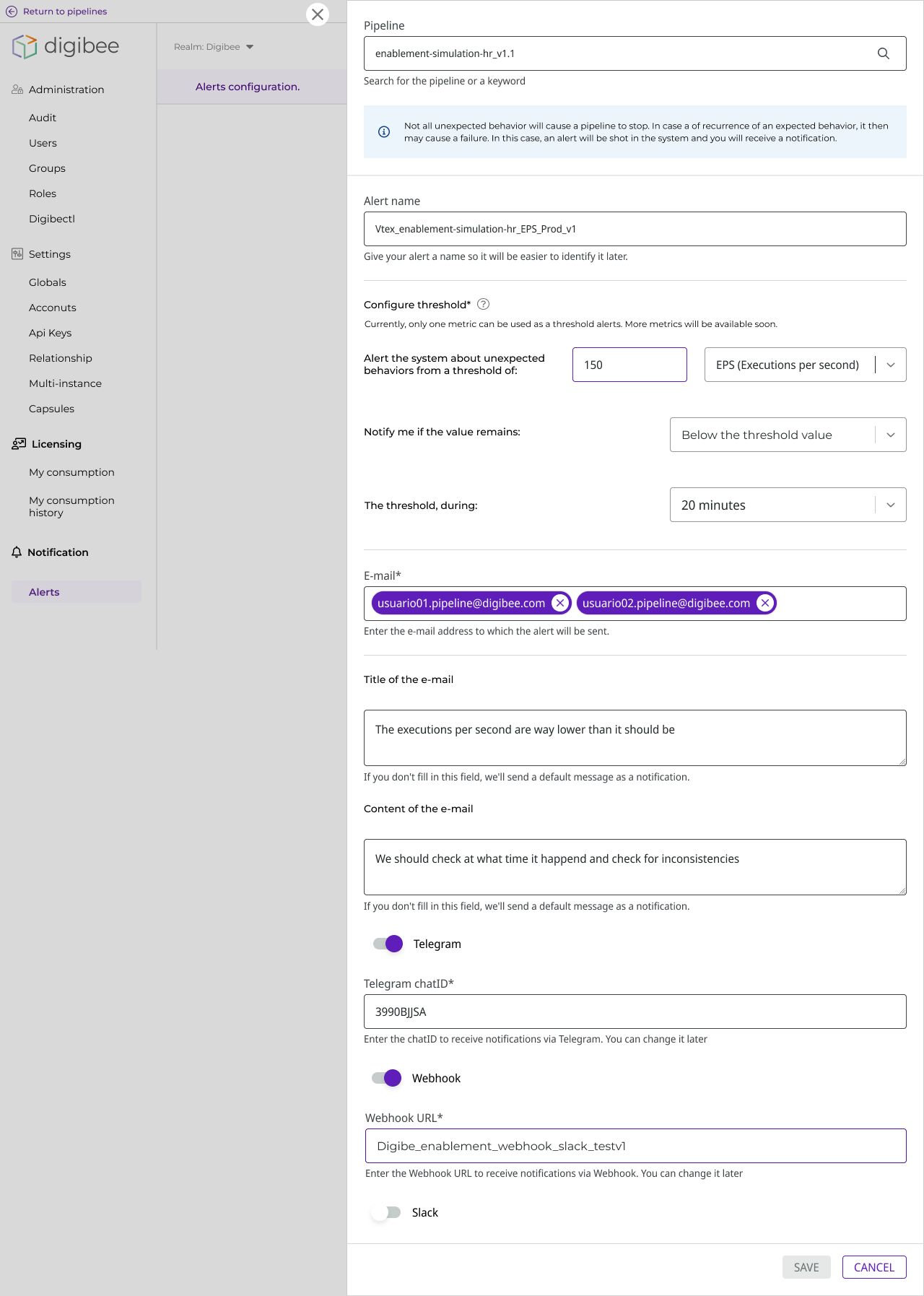
Task: Select Alerts in the sidebar
Action: coord(77,592)
